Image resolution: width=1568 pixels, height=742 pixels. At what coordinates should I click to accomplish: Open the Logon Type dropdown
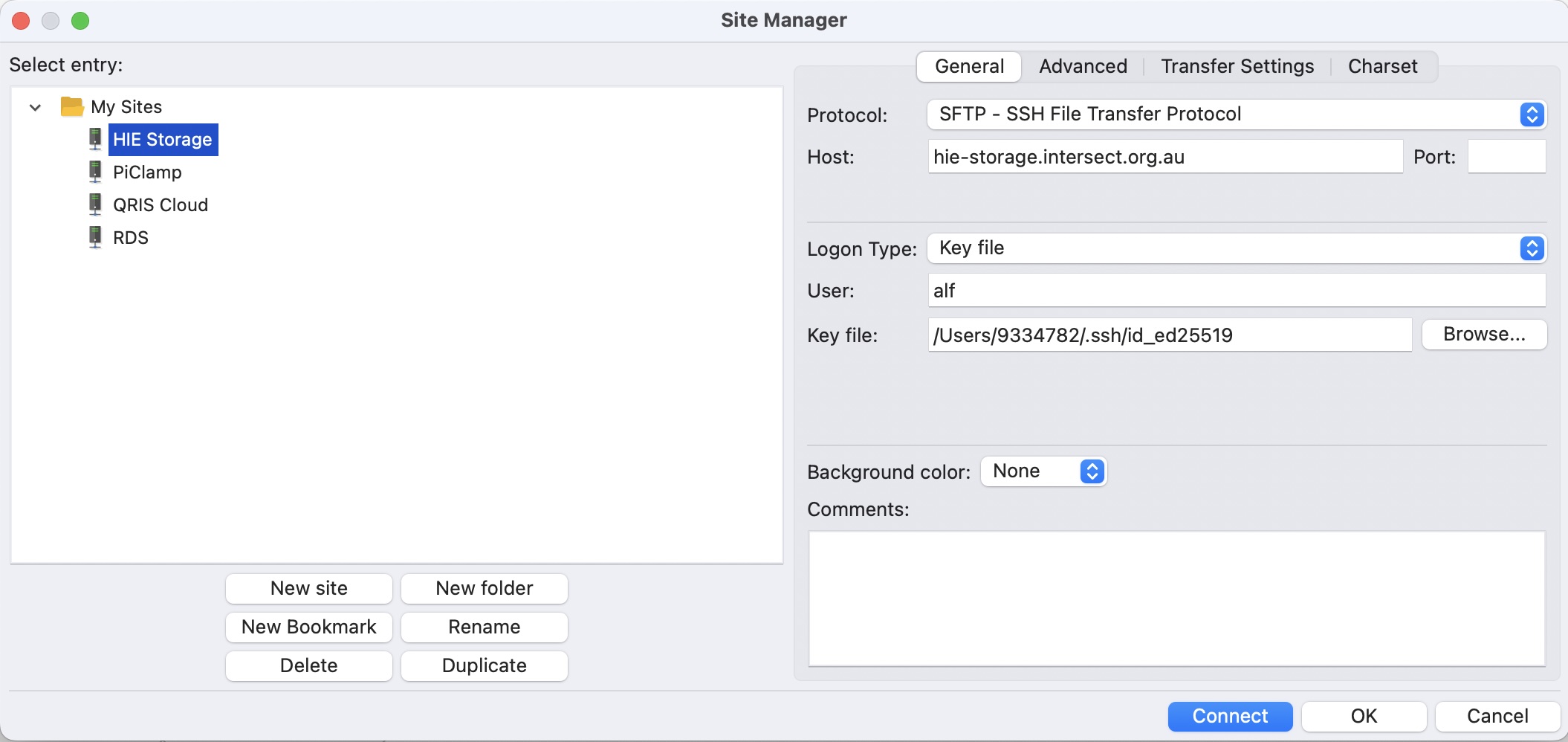tap(1237, 248)
